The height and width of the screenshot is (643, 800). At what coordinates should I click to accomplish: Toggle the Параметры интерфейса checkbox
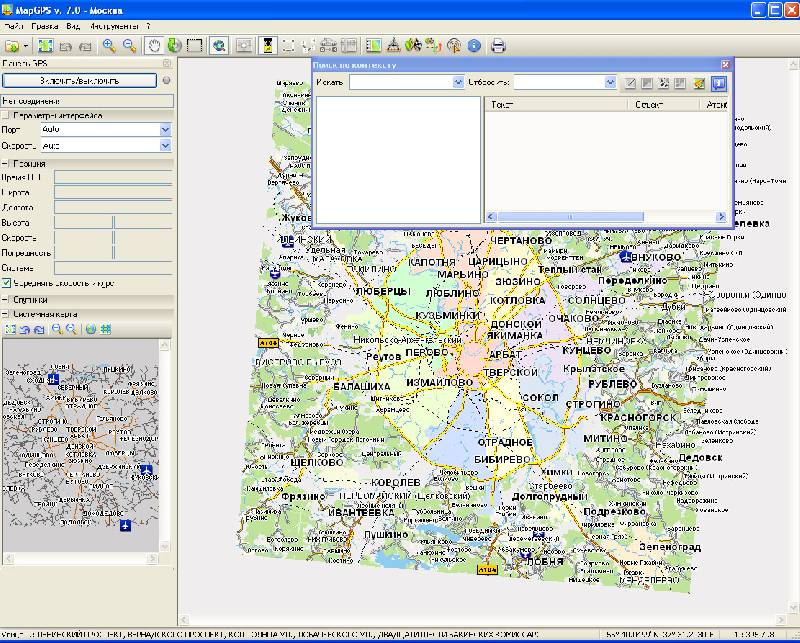click(x=5, y=115)
